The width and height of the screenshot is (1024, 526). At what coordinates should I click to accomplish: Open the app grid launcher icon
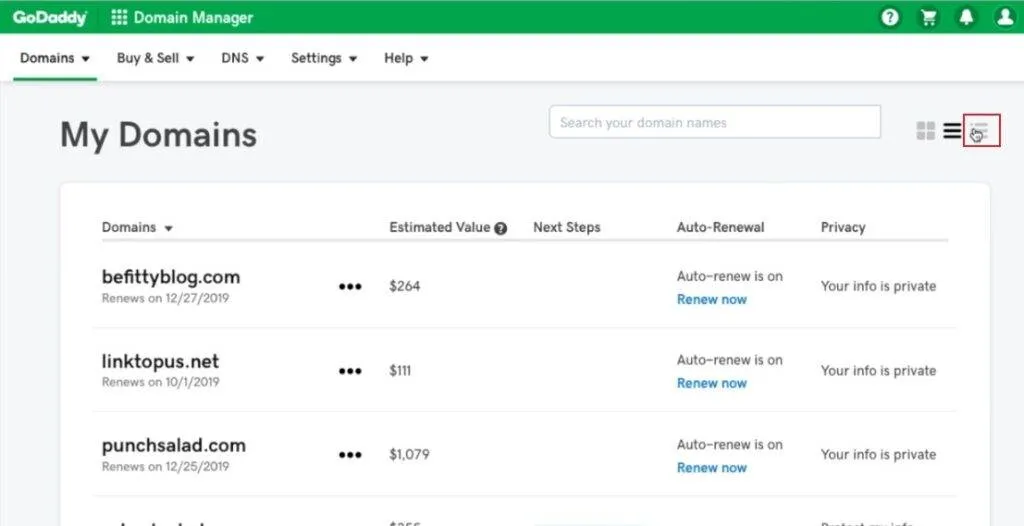119,18
